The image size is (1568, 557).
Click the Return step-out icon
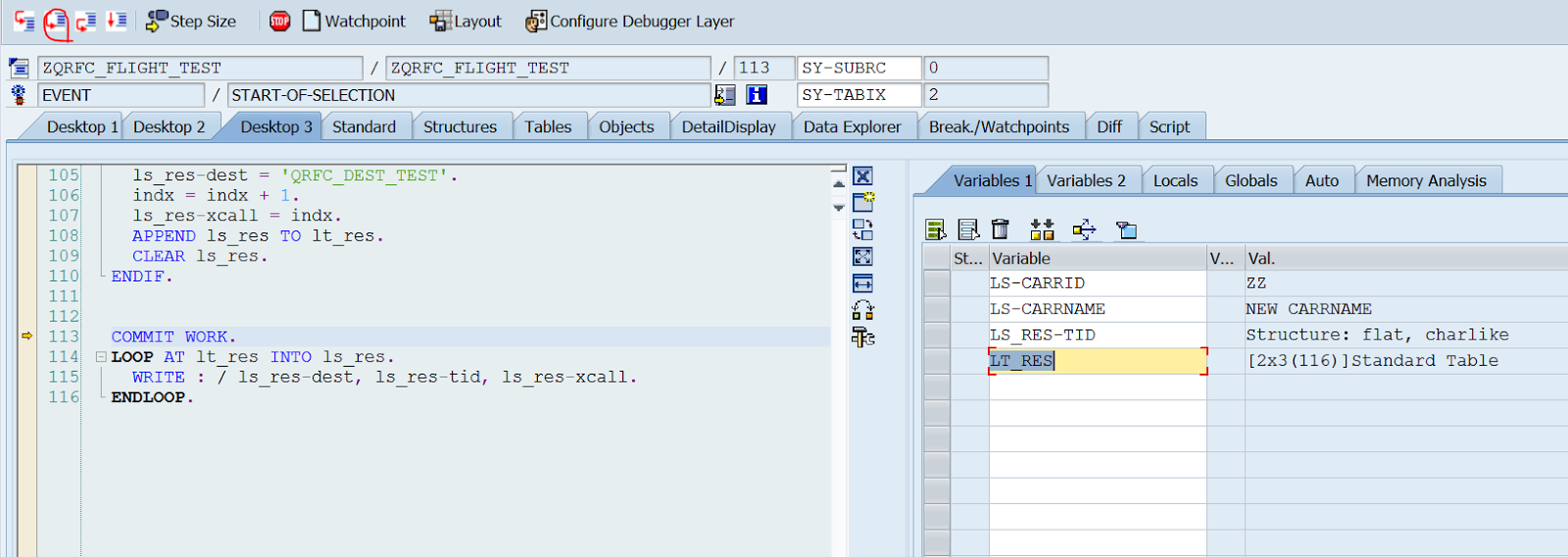86,21
